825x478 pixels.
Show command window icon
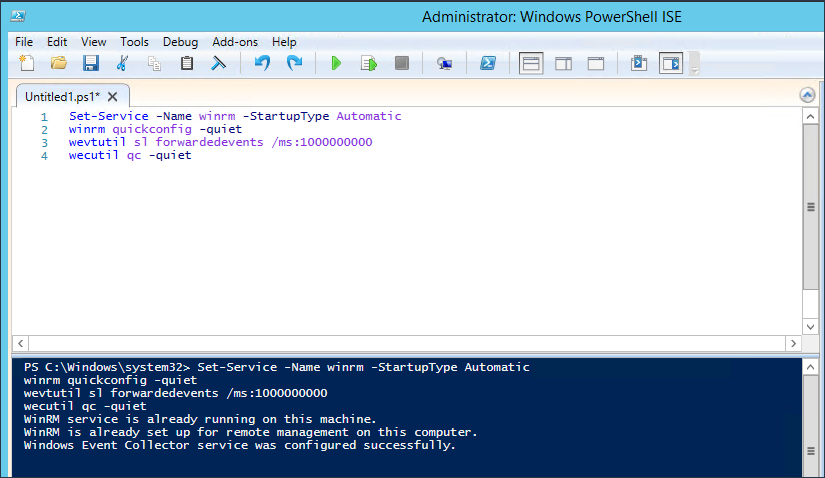[x=639, y=63]
